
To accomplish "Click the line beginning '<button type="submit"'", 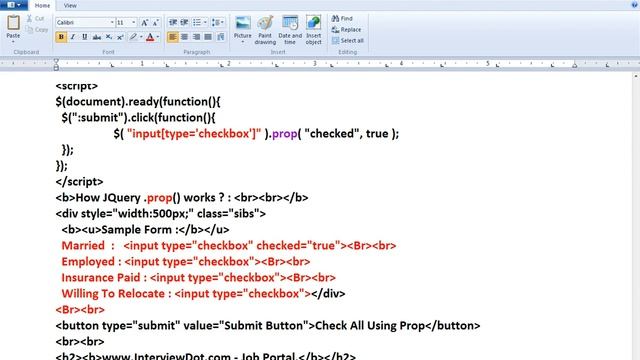I will point(268,325).
